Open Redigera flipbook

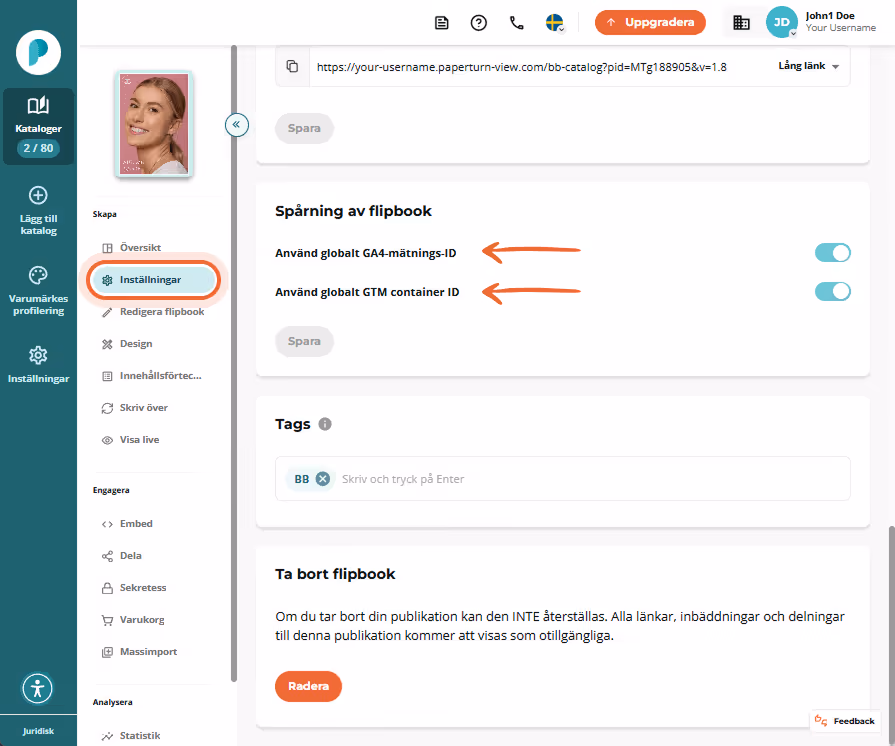(152, 312)
